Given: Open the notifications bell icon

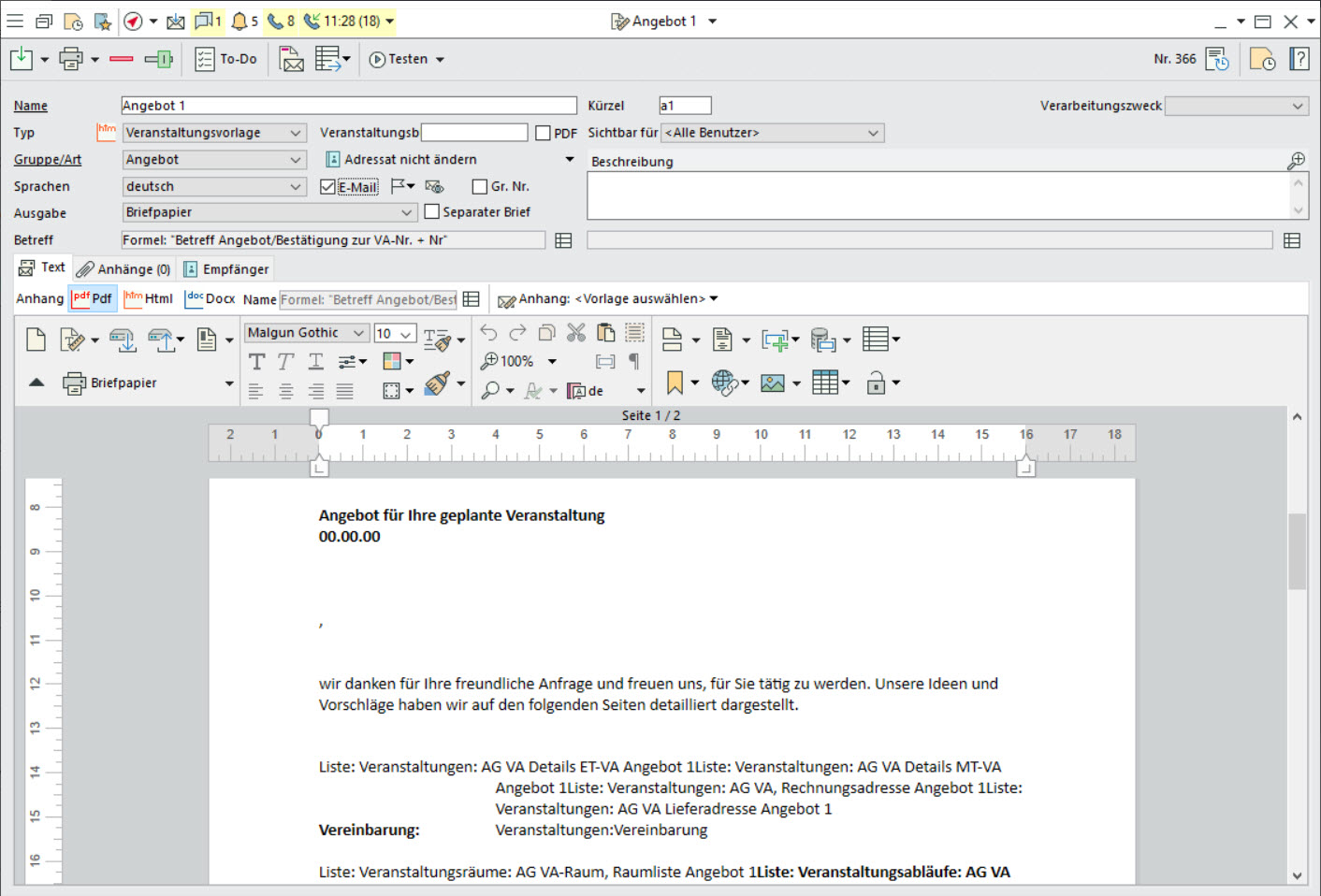Looking at the screenshot, I should pos(240,21).
